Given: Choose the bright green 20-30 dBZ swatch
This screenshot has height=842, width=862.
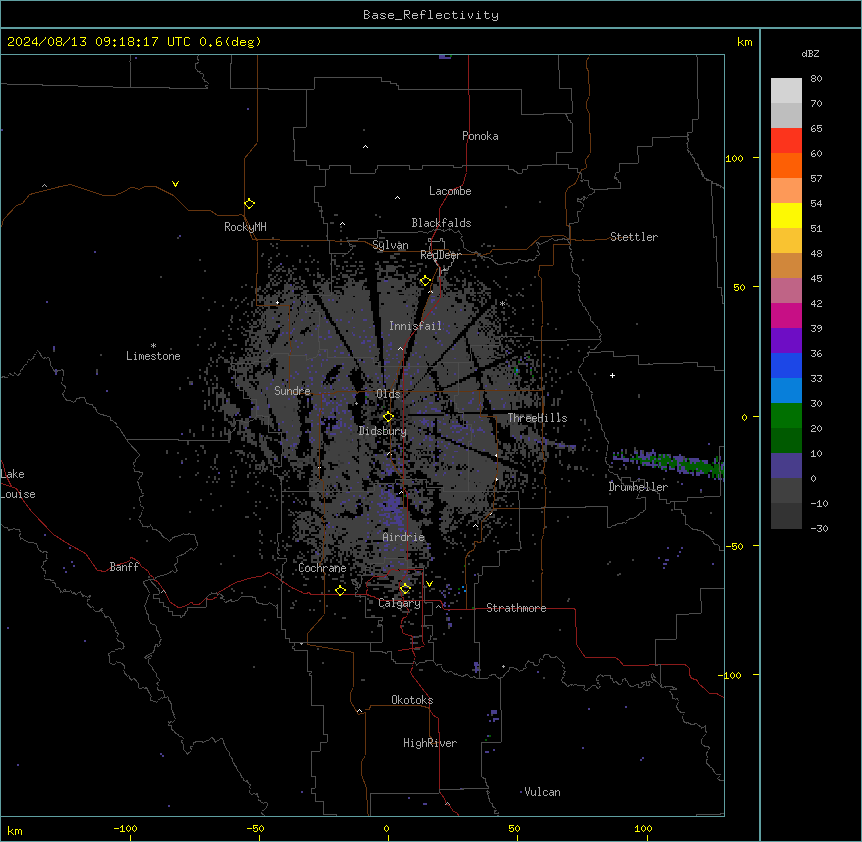Looking at the screenshot, I should click(x=786, y=416).
